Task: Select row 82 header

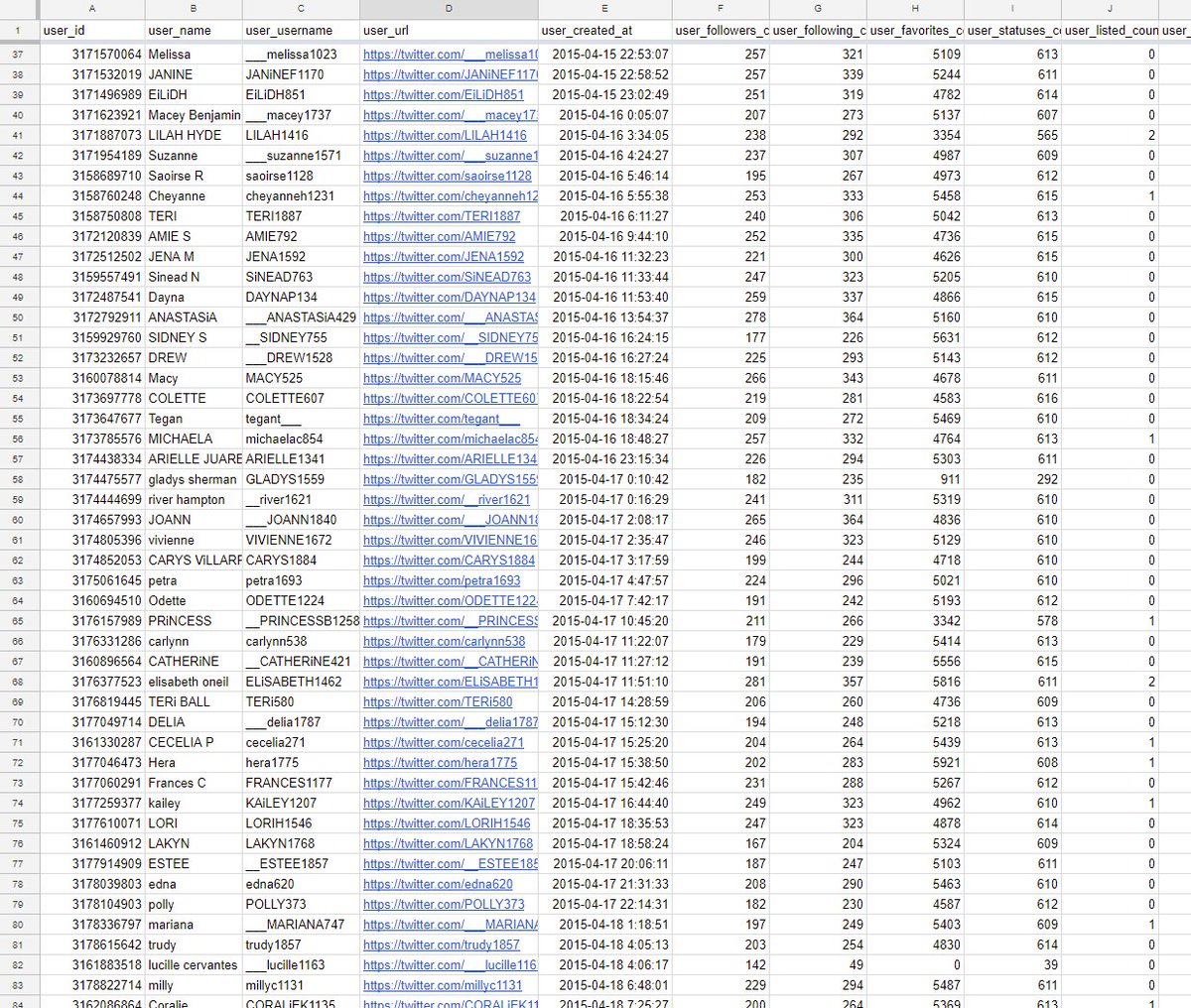Action: [x=19, y=965]
